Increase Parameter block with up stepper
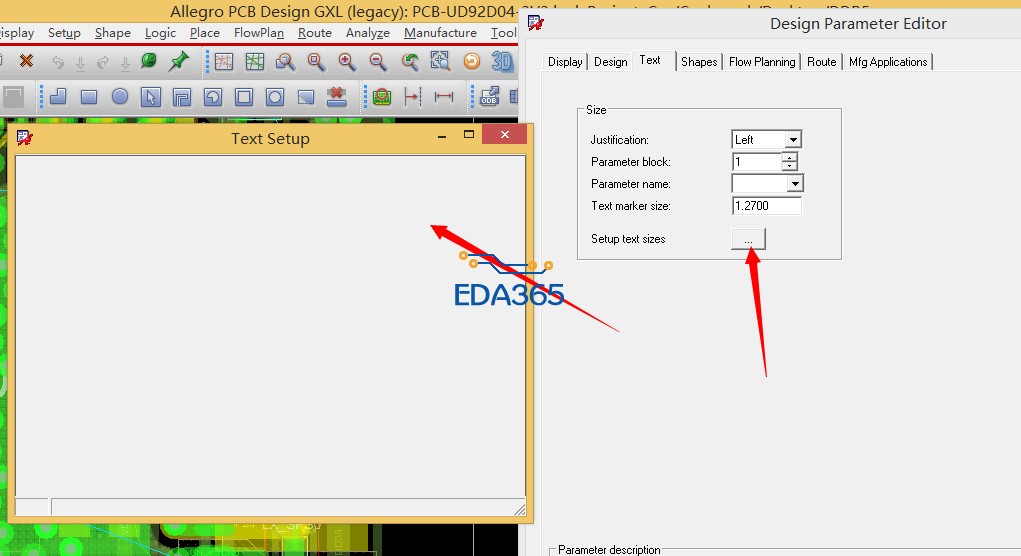Viewport: 1021px width, 556px height. pyautogui.click(x=789, y=157)
